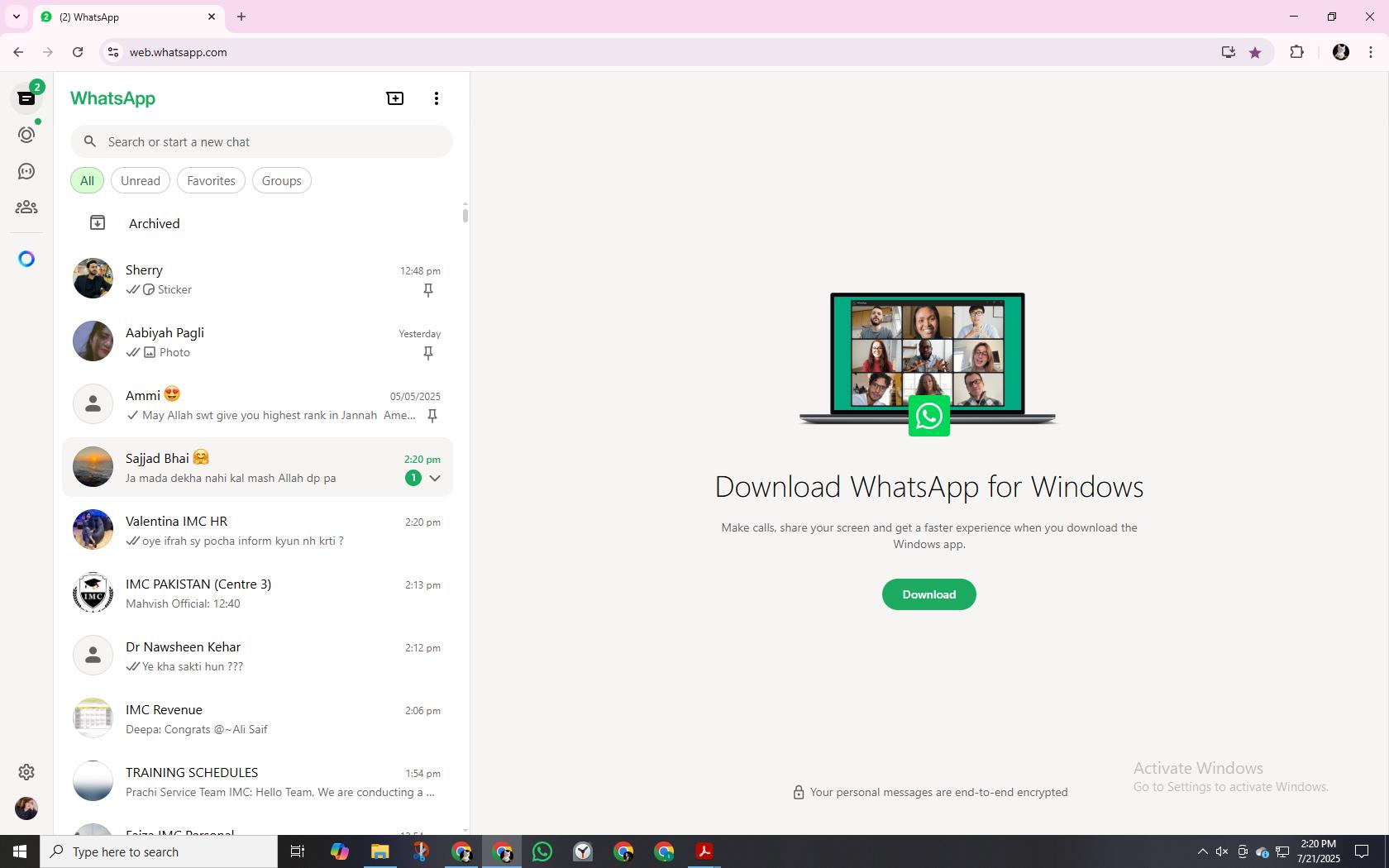Open the Channels icon in the sidebar
Screen dimensions: 1389x868
26,171
